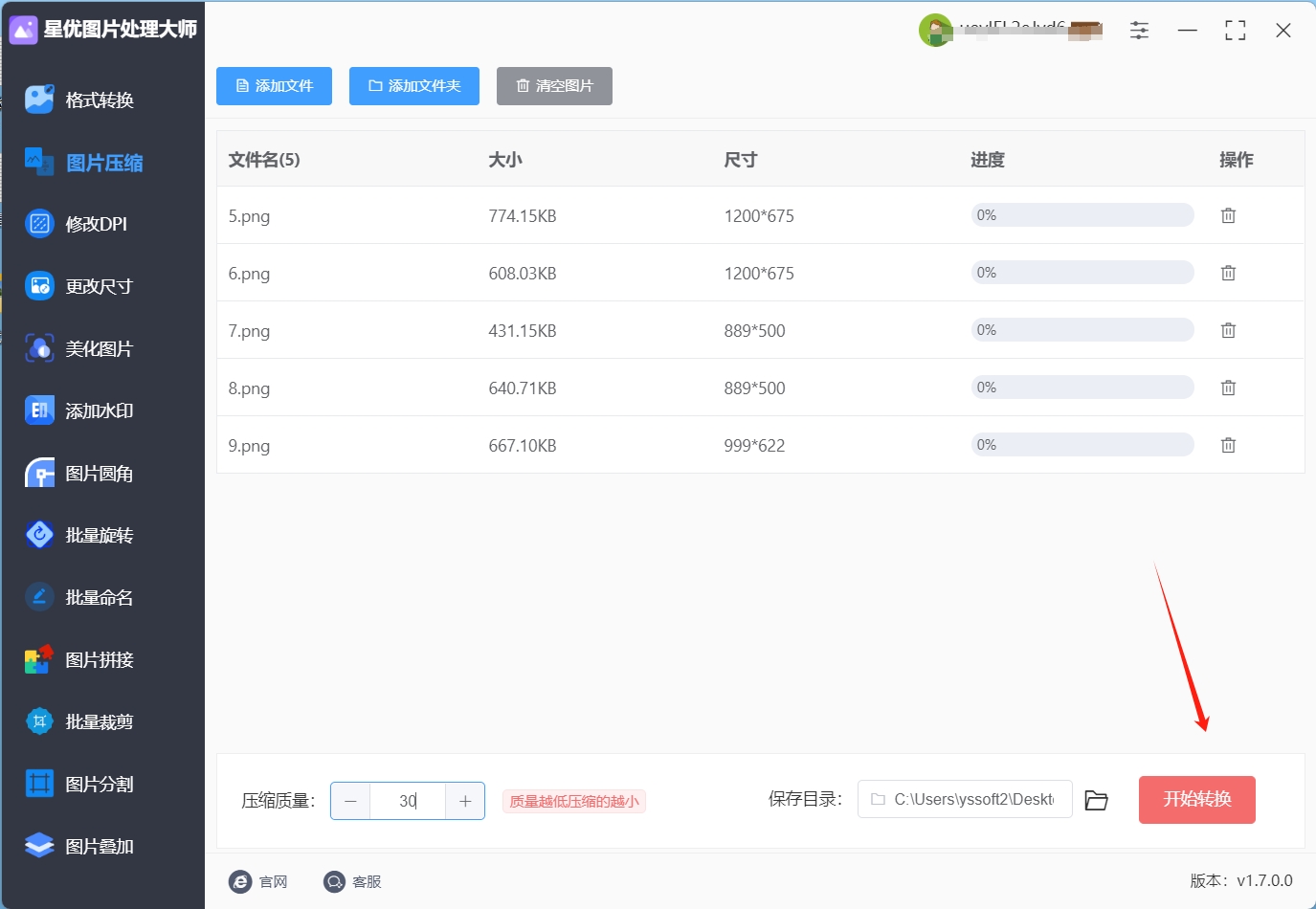Open the 批量旋转 batch rotate icon

pos(39,535)
